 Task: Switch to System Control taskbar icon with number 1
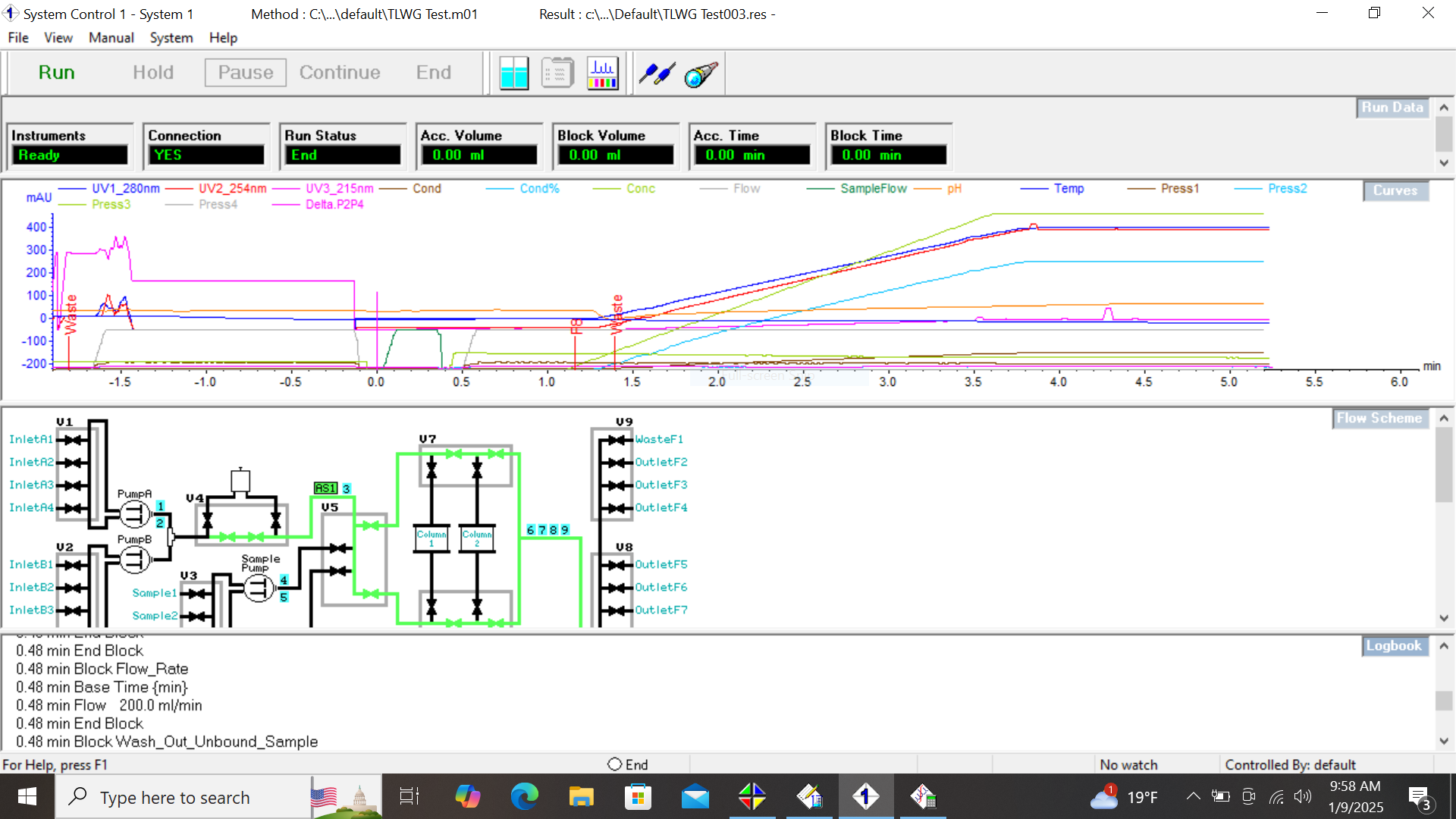coord(866,797)
